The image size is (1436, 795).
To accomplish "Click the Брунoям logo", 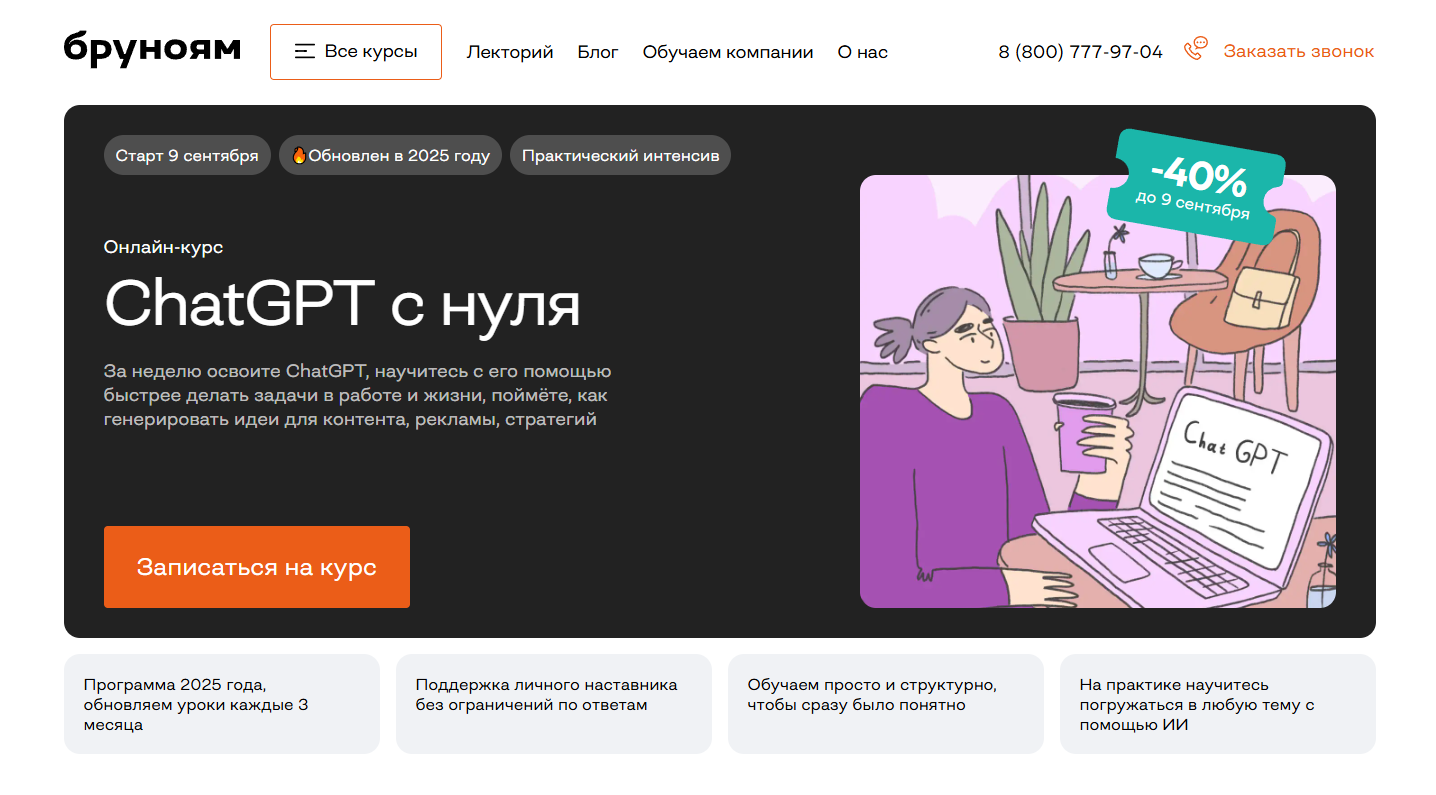I will (152, 49).
